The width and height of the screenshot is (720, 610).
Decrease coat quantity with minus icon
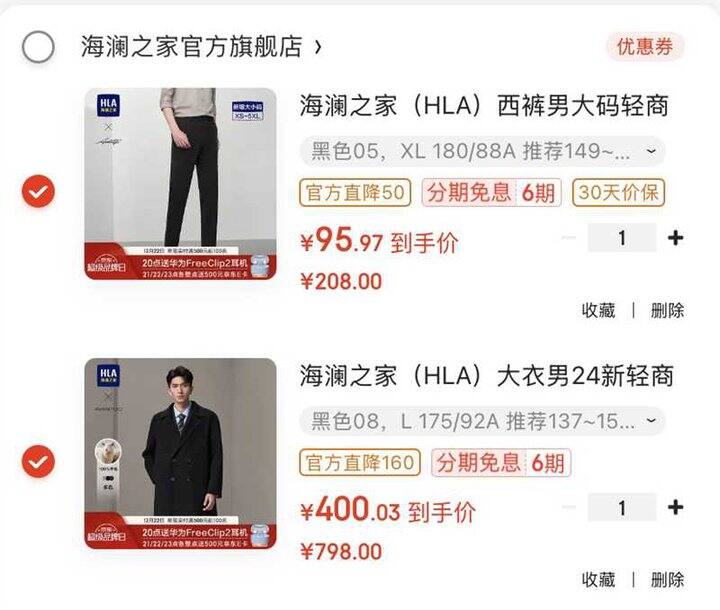(x=568, y=508)
